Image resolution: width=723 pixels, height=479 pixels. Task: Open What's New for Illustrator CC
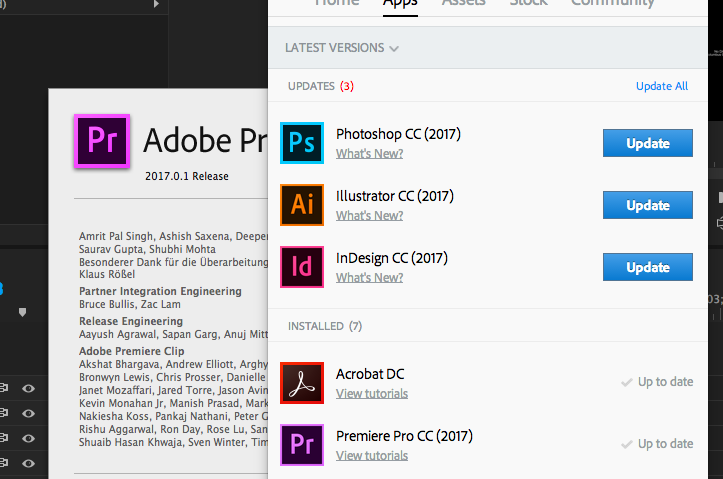369,215
